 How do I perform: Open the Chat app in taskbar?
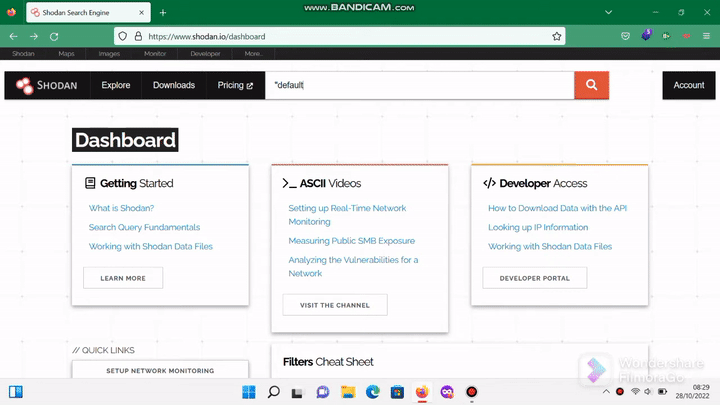[323, 392]
